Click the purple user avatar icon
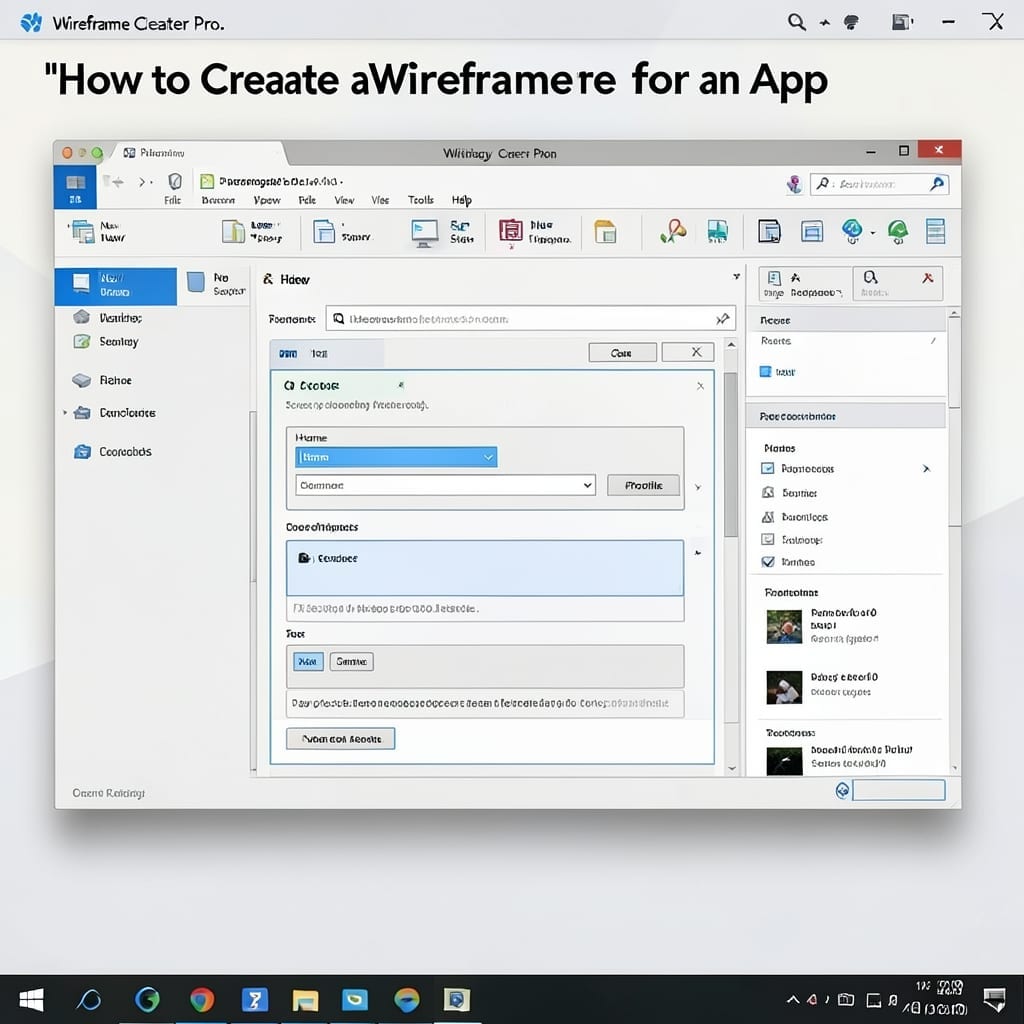 coord(793,184)
